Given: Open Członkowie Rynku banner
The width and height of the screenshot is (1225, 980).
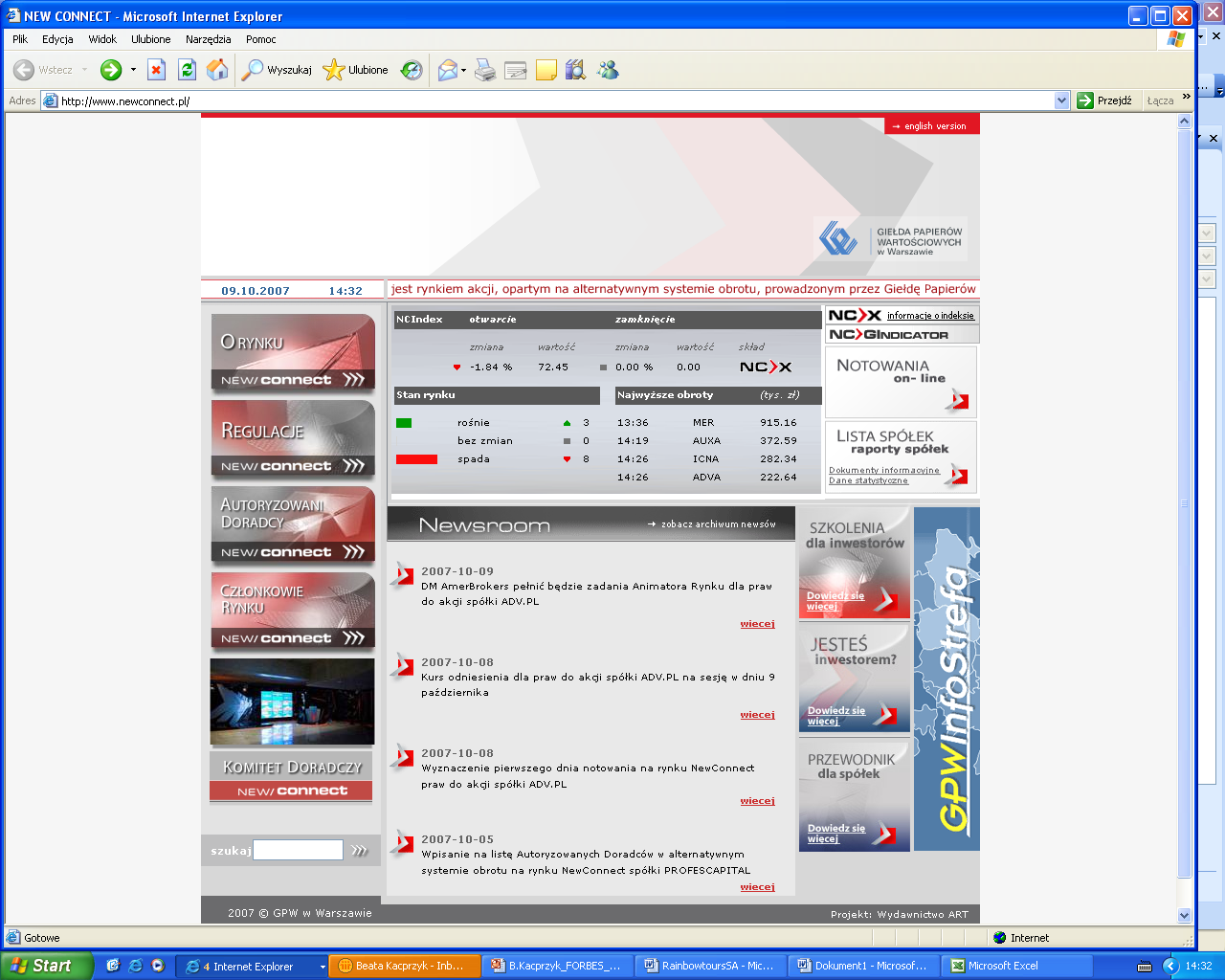Looking at the screenshot, I should (293, 611).
